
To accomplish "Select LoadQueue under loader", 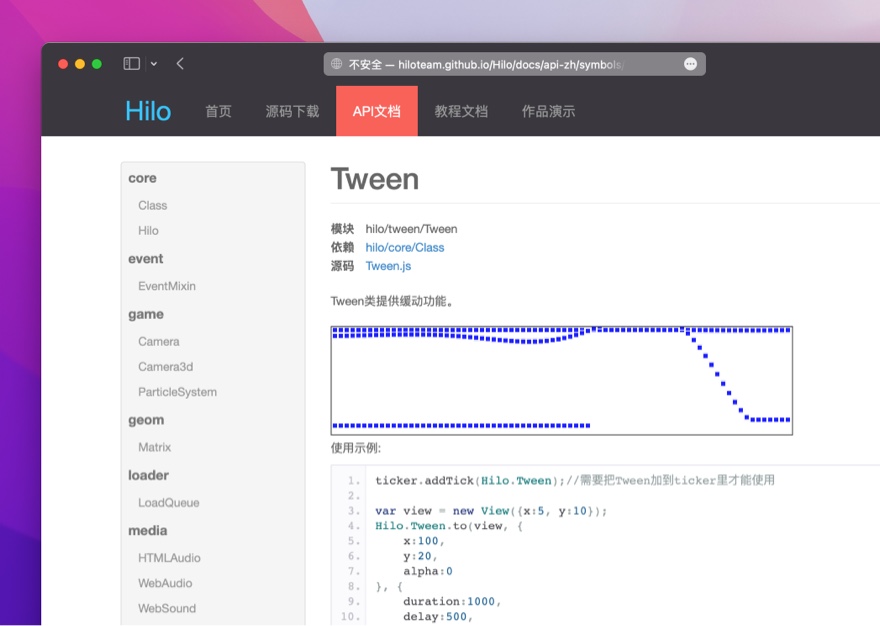I will coord(168,503).
